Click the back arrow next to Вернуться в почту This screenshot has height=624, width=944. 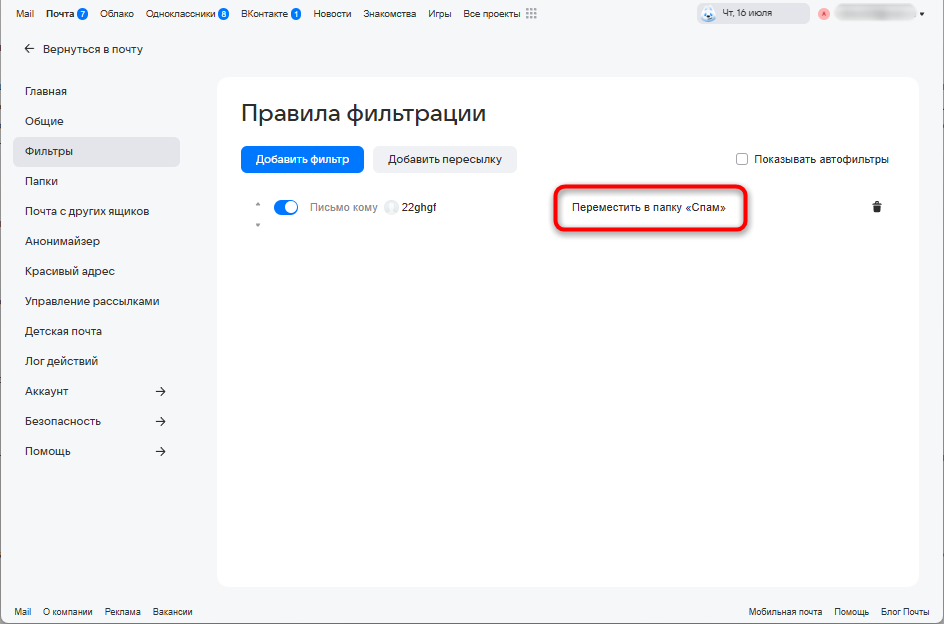point(29,49)
